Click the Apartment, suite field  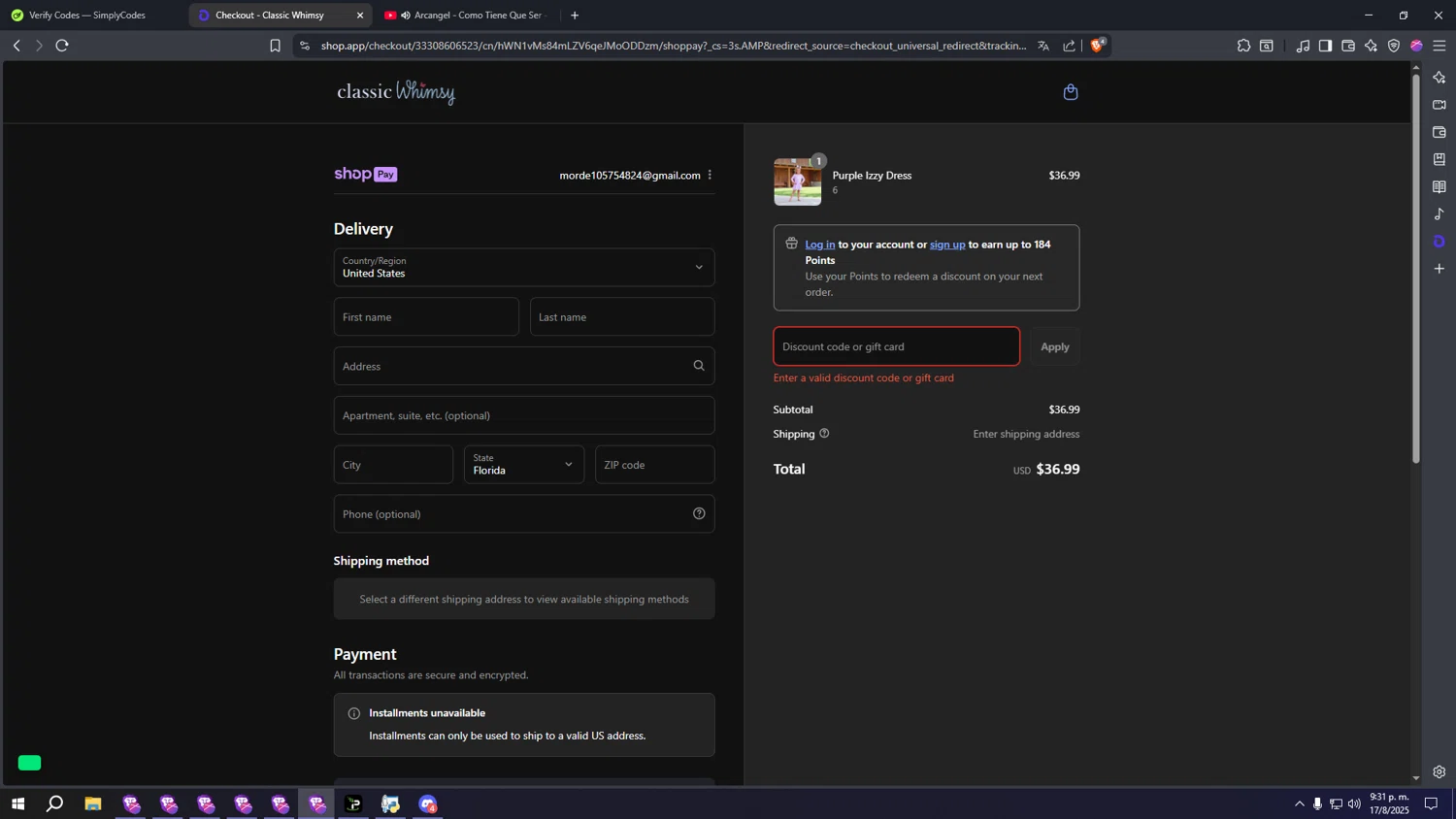coord(524,415)
